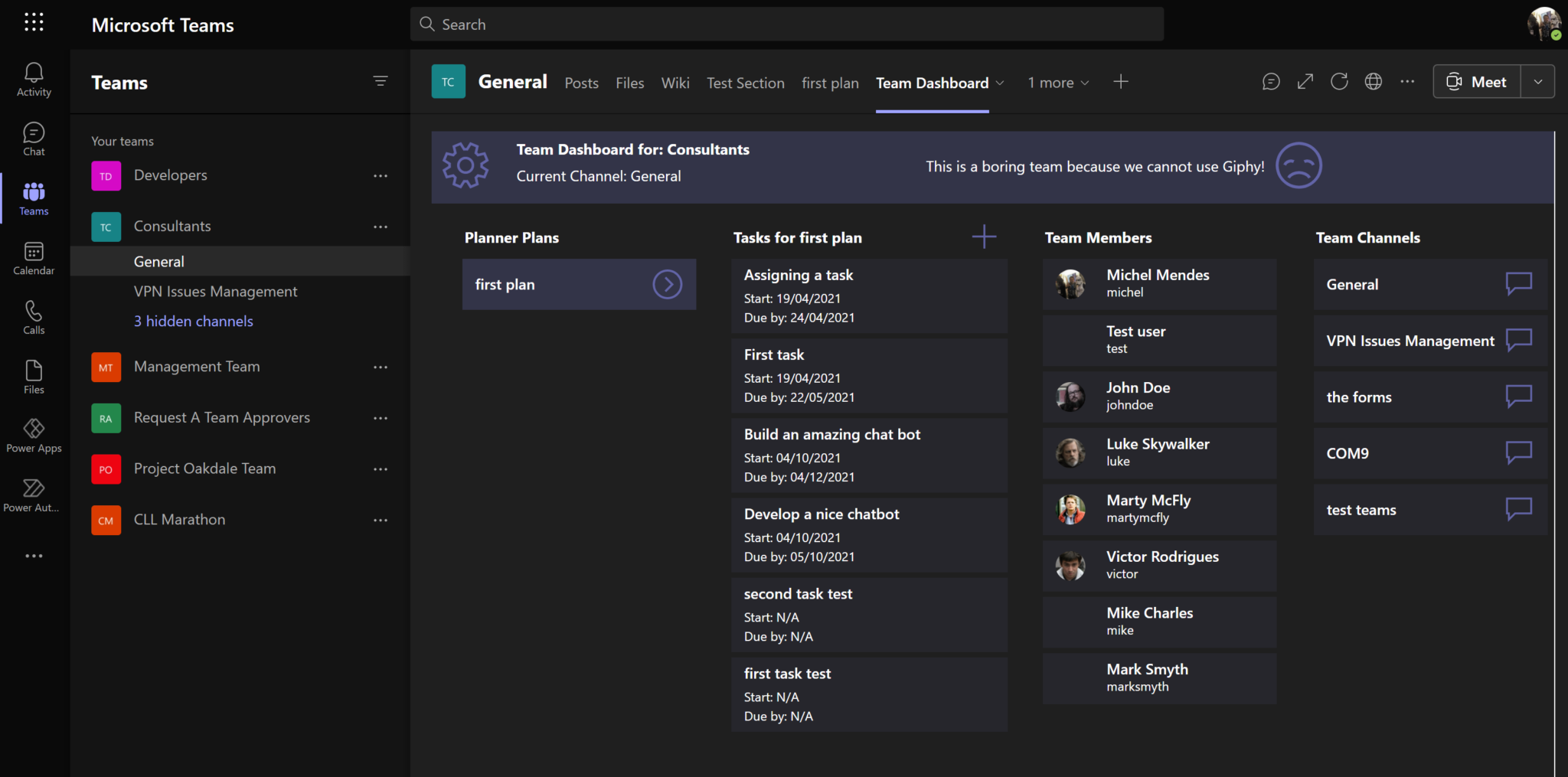Switch to the Calendar view
The width and height of the screenshot is (1568, 777).
click(x=34, y=257)
